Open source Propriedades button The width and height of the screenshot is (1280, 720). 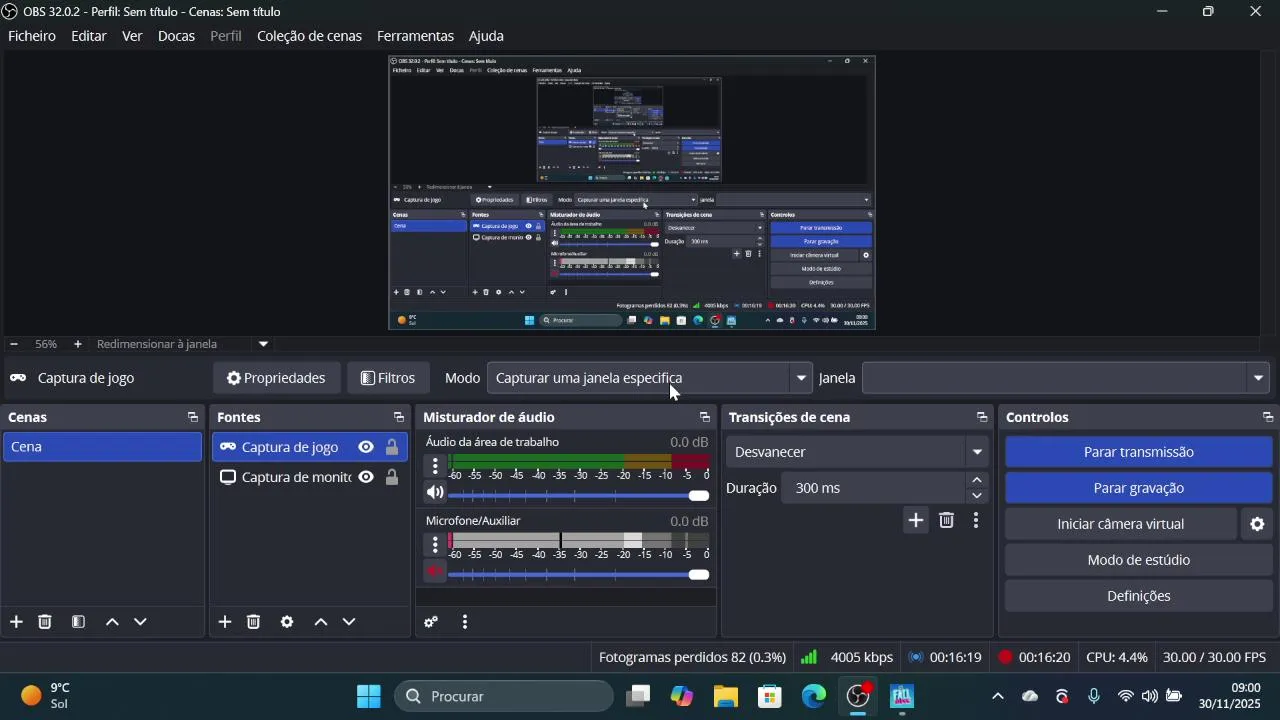coord(276,378)
